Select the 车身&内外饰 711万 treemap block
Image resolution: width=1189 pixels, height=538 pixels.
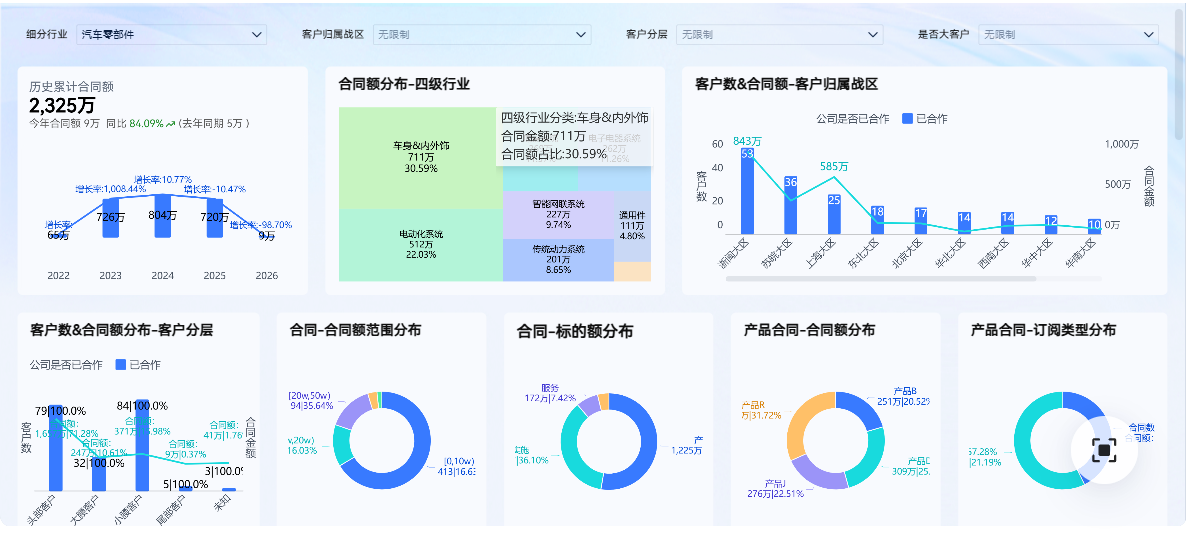click(x=421, y=157)
